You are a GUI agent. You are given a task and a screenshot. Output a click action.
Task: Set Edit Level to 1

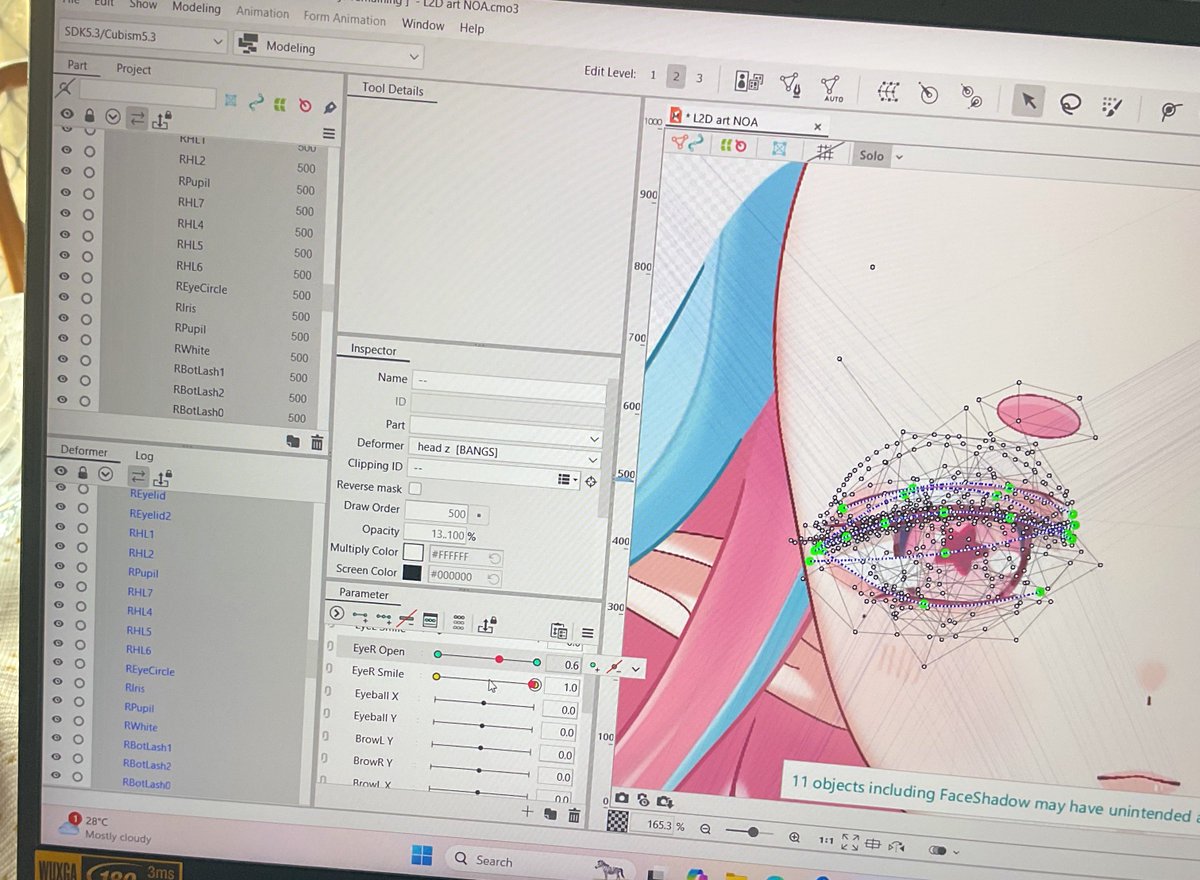coord(653,74)
